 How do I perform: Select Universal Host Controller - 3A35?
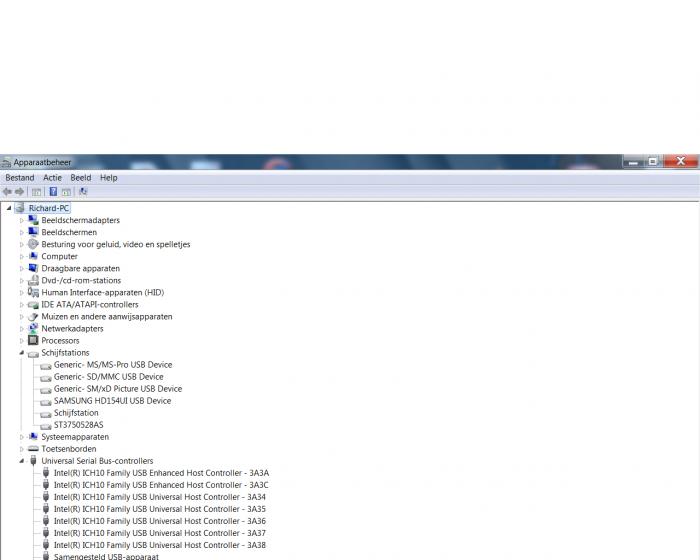point(160,509)
